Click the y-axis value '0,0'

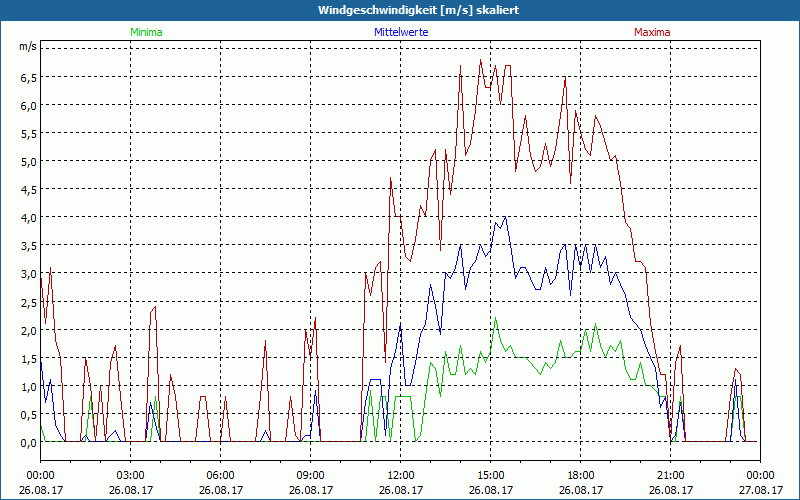point(29,443)
